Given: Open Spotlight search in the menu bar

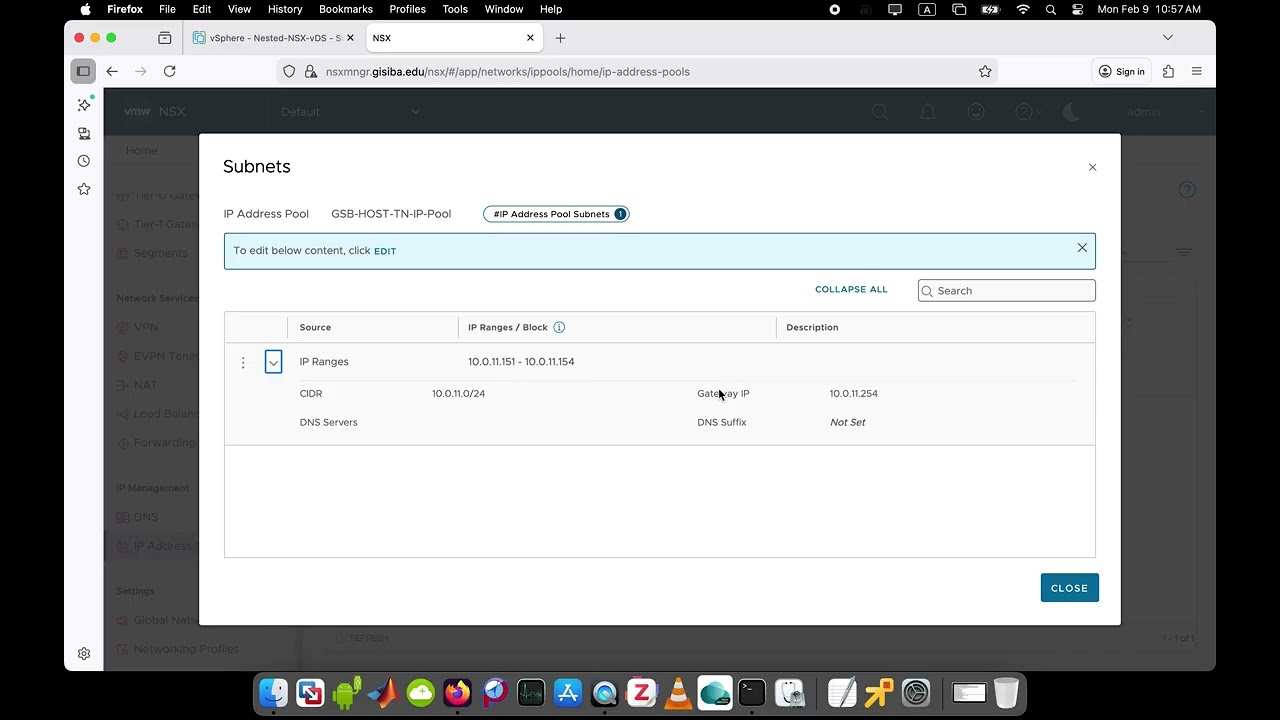Looking at the screenshot, I should tap(1051, 9).
